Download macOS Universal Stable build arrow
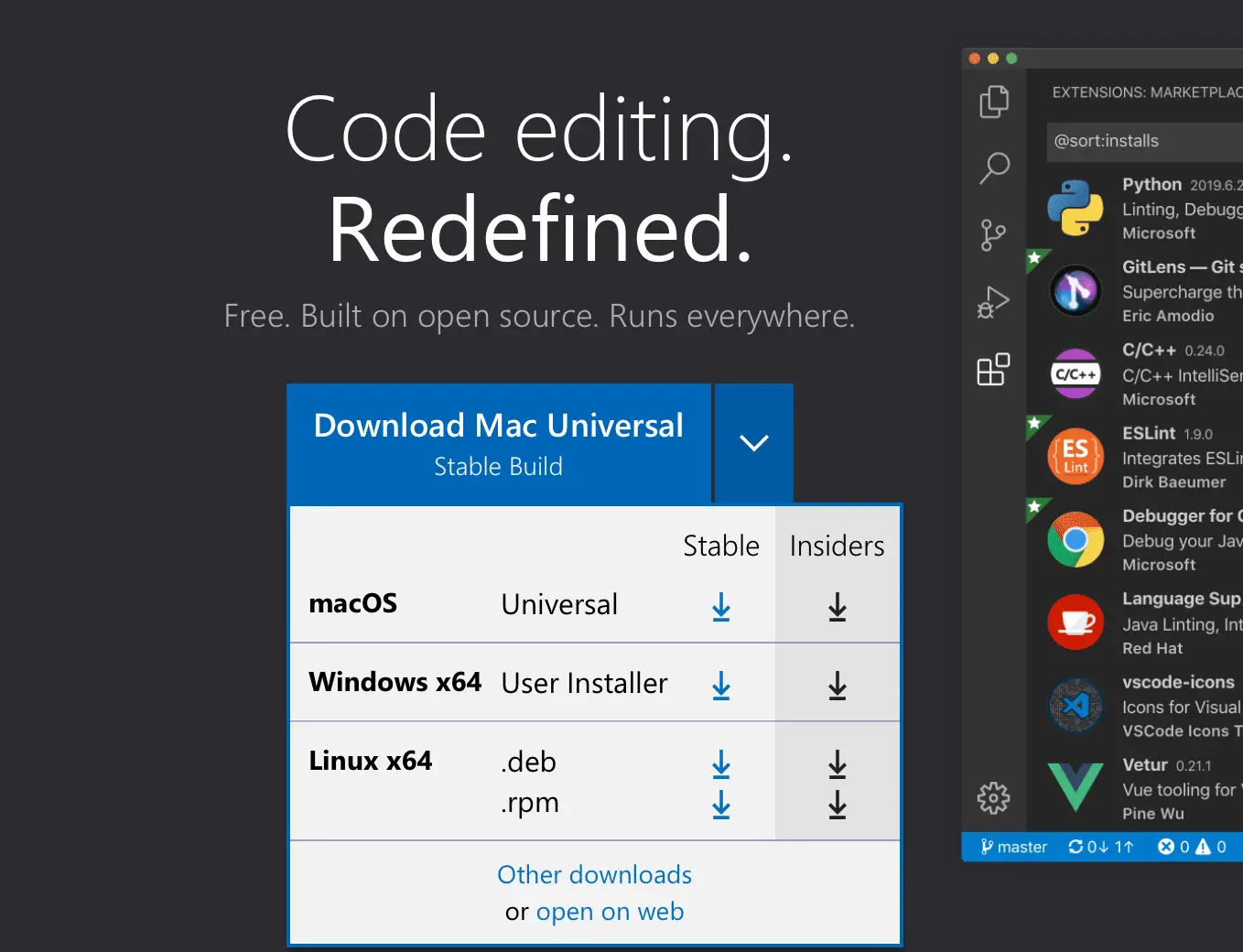Image resolution: width=1243 pixels, height=952 pixels. click(721, 607)
